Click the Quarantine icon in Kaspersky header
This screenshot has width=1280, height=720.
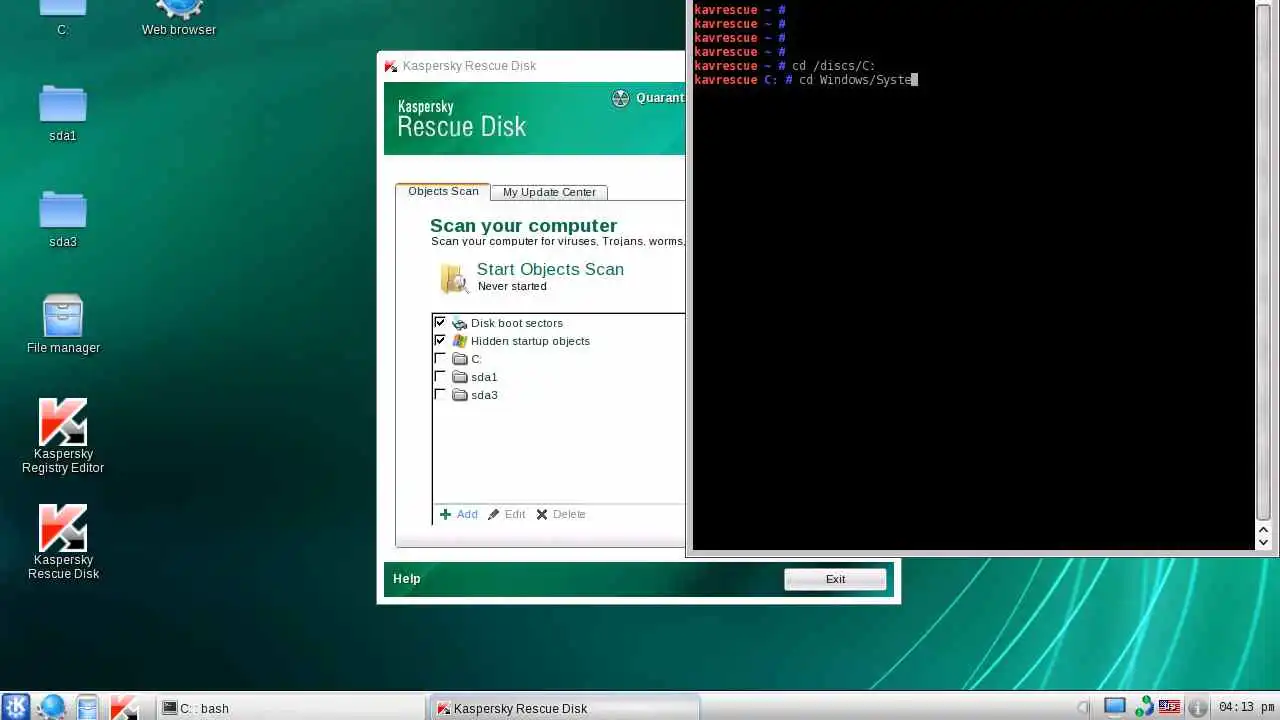coord(620,98)
